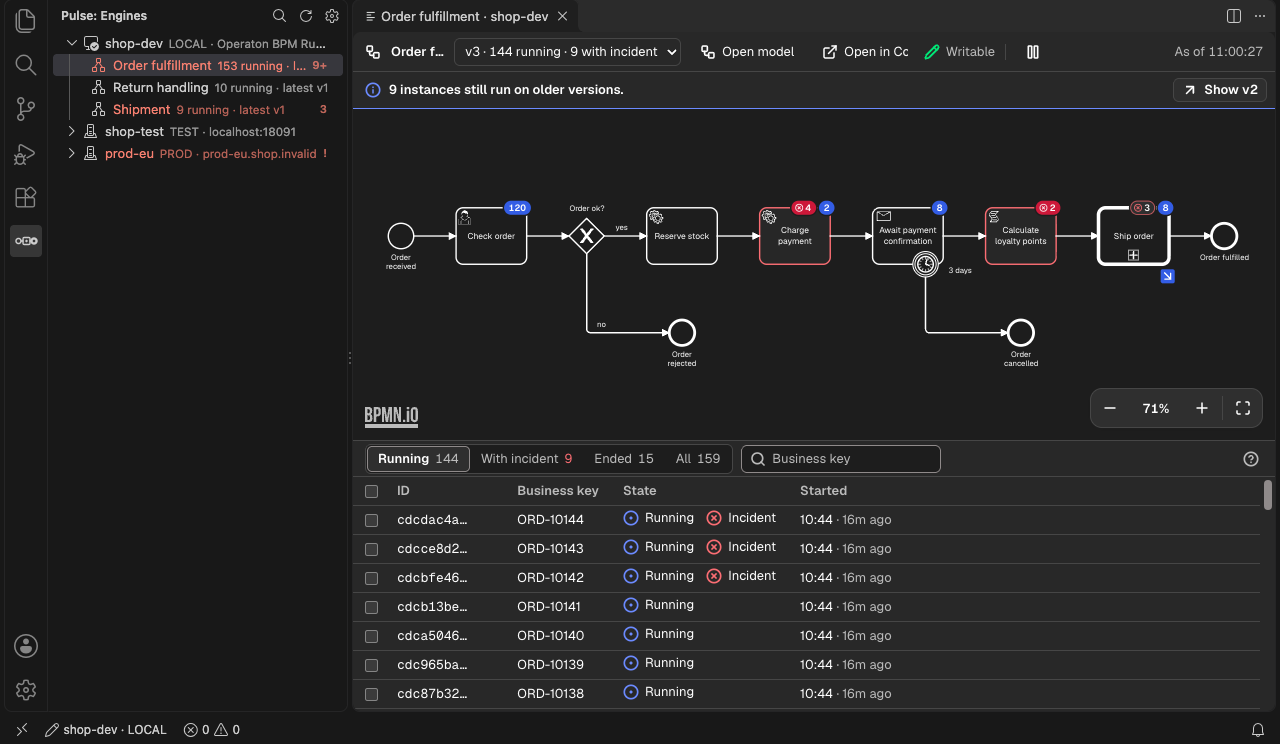The height and width of the screenshot is (744, 1280).
Task: Collapse the shop-dev engine node
Action: coord(72,44)
